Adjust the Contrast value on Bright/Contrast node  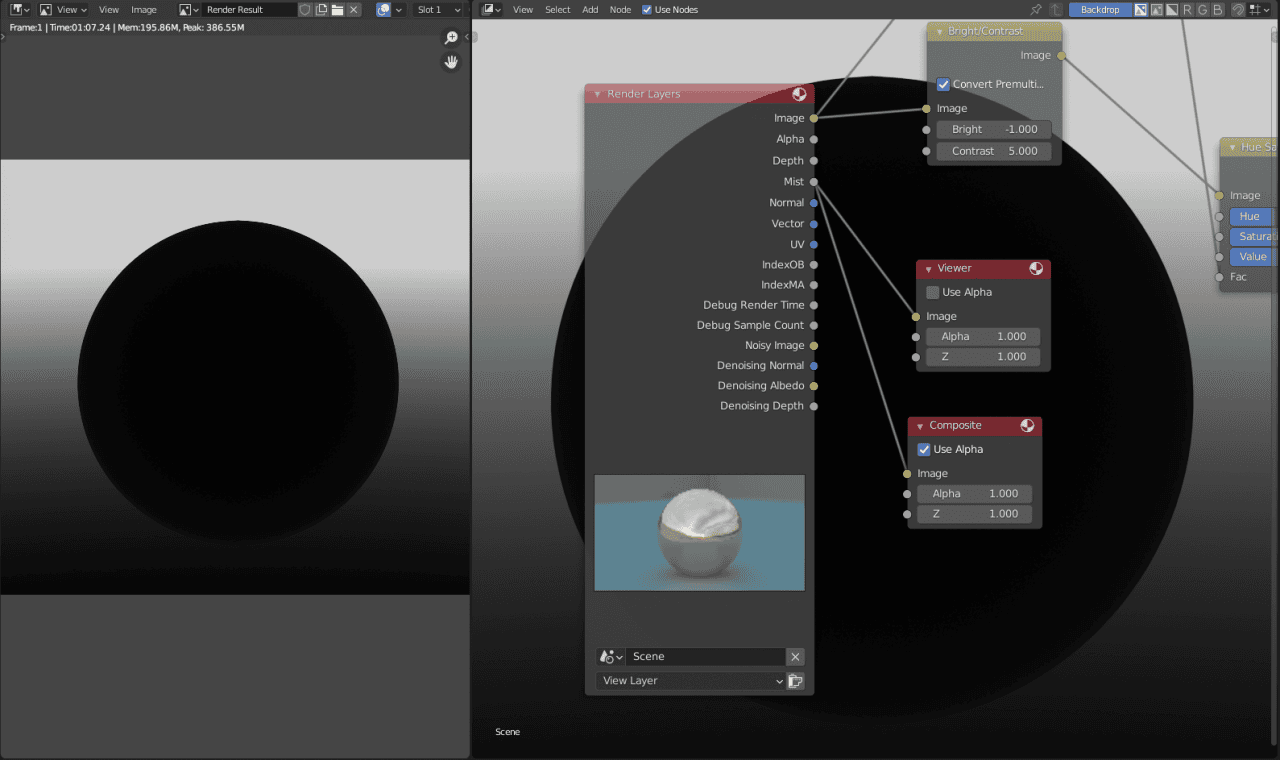[x=993, y=150]
